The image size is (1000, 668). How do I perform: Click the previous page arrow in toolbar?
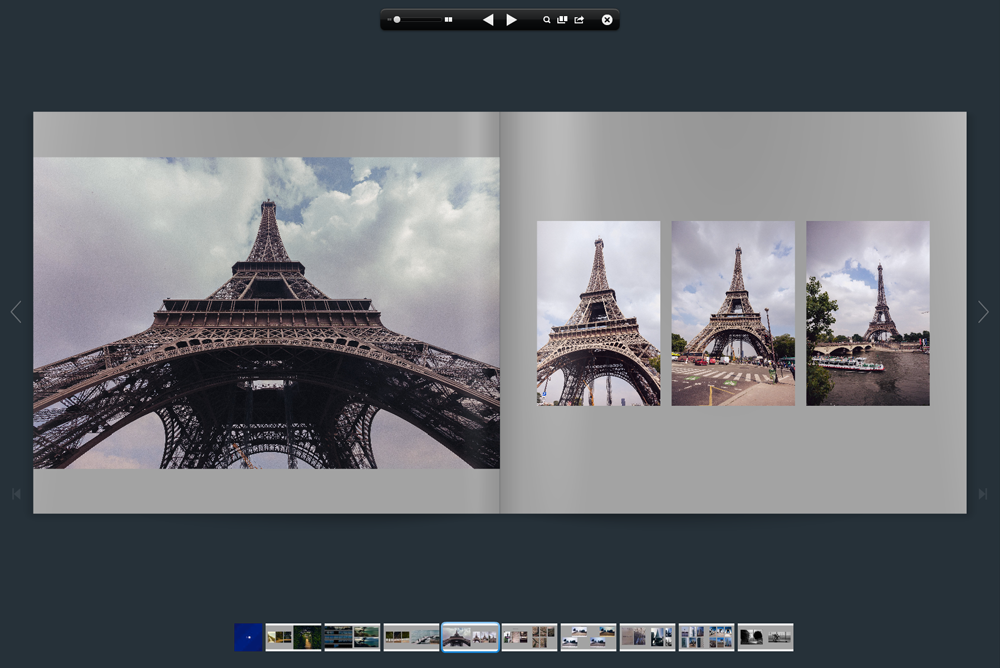pyautogui.click(x=488, y=20)
